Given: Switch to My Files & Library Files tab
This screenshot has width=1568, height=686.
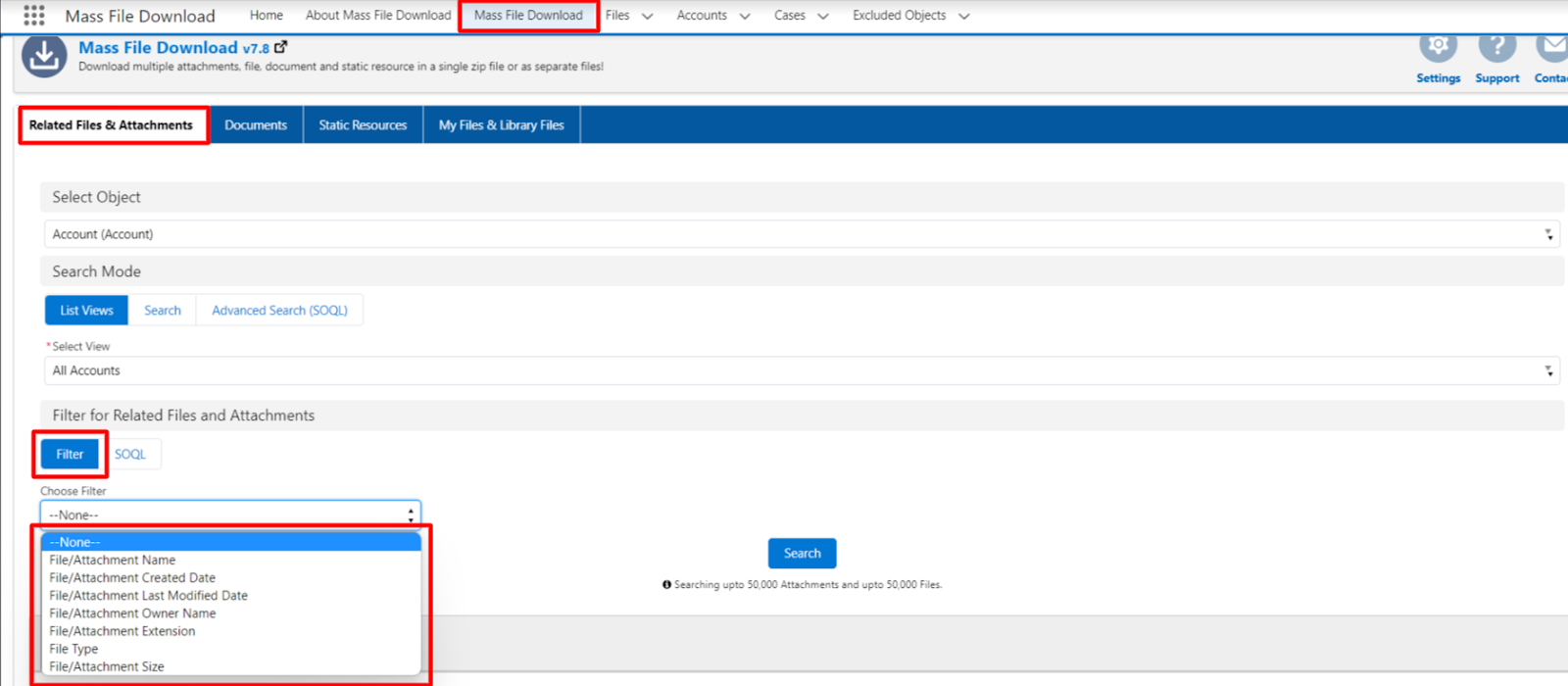Looking at the screenshot, I should [x=502, y=125].
